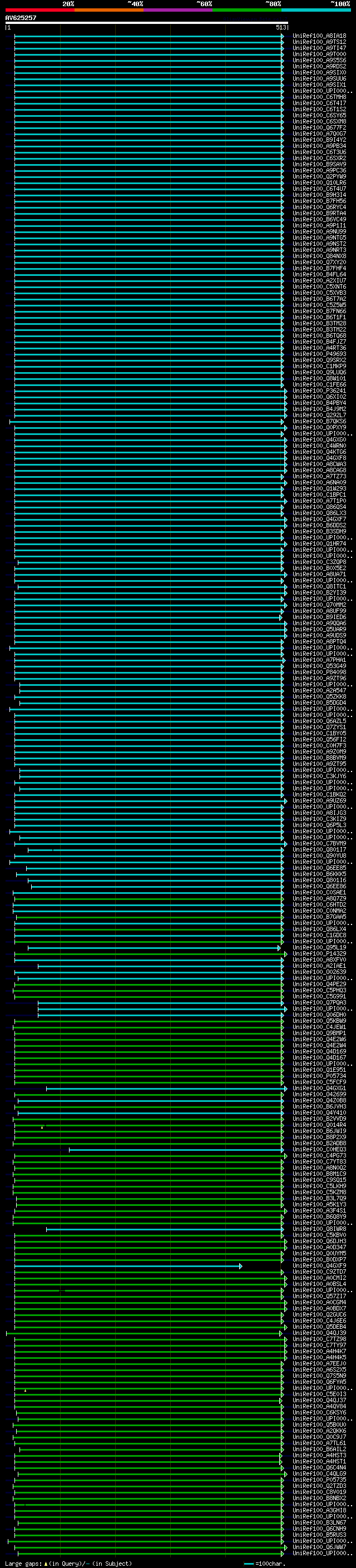This screenshot has height=1568, width=356.
Task: Select hit UniRef100_Q1E951
Action: (319, 1070)
